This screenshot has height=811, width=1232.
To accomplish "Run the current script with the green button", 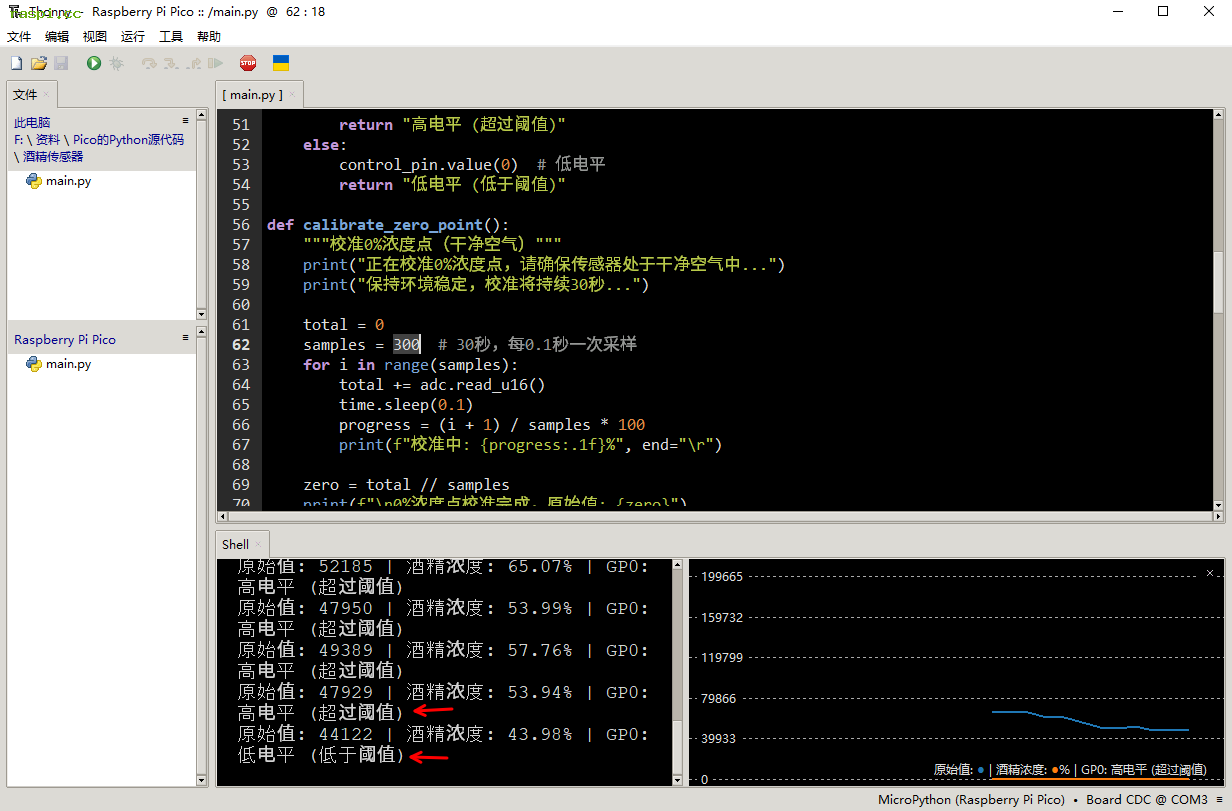I will click(x=94, y=63).
